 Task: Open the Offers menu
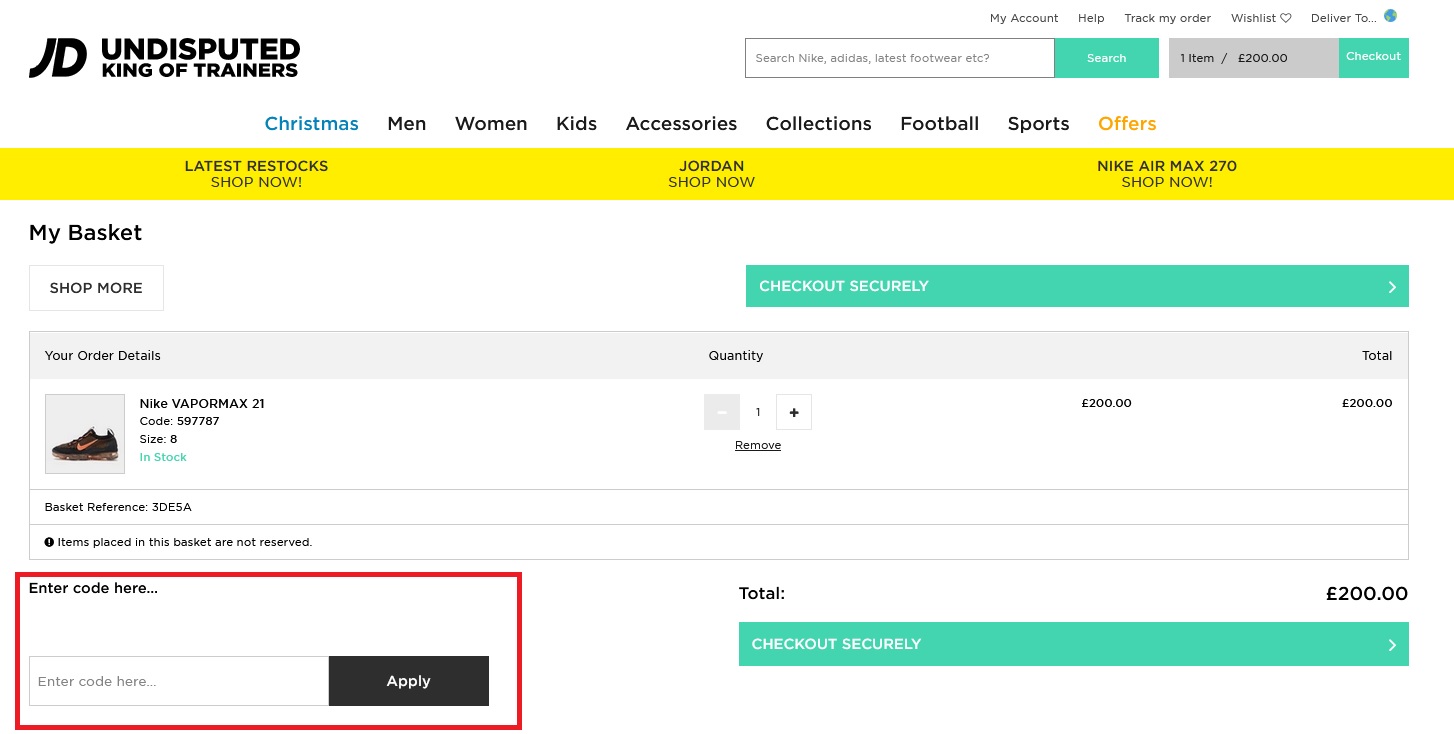coord(1127,124)
